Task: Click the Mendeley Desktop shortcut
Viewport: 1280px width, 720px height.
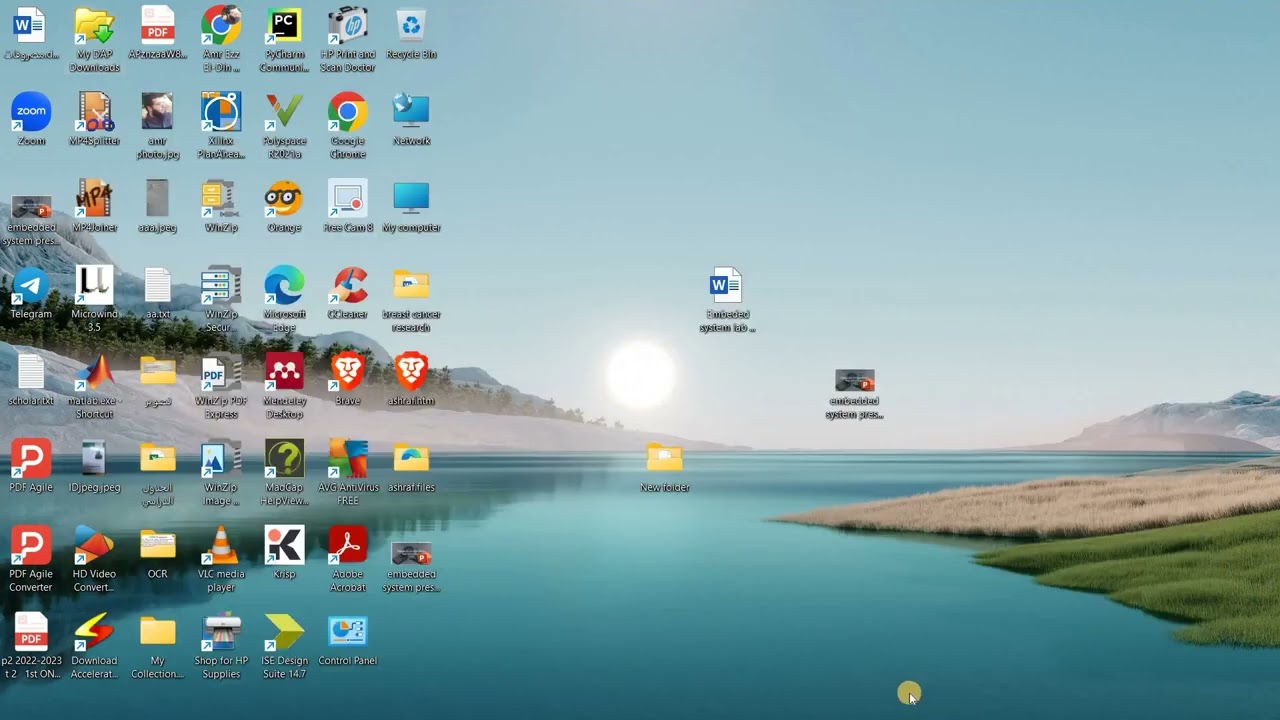Action: point(284,387)
